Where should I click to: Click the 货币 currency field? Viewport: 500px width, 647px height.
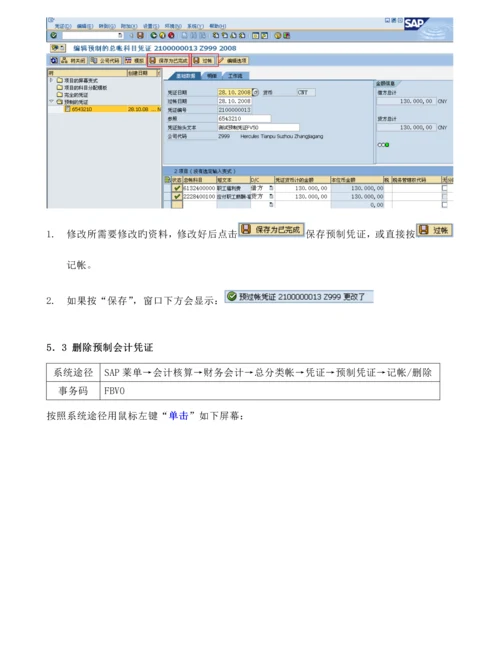(306, 92)
